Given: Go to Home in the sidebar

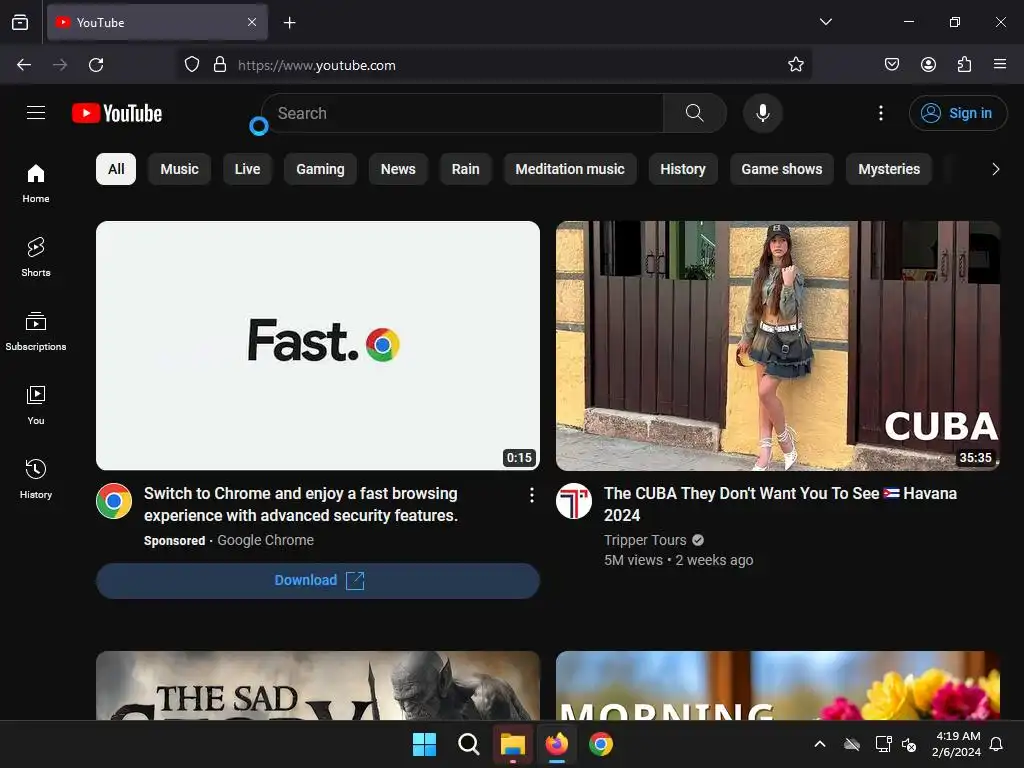Looking at the screenshot, I should click(x=36, y=184).
